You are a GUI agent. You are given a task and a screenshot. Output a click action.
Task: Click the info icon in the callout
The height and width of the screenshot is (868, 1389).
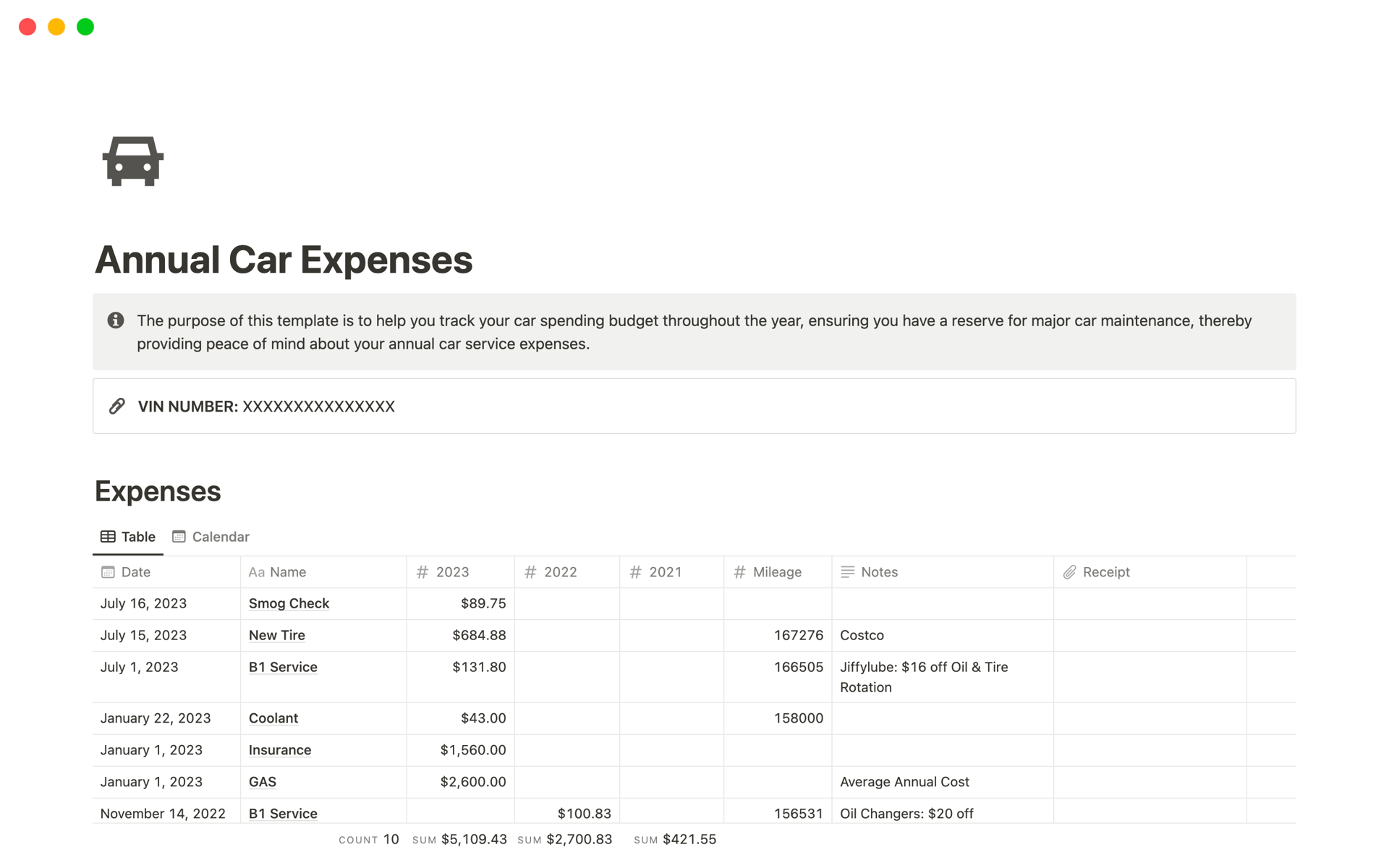tap(116, 320)
